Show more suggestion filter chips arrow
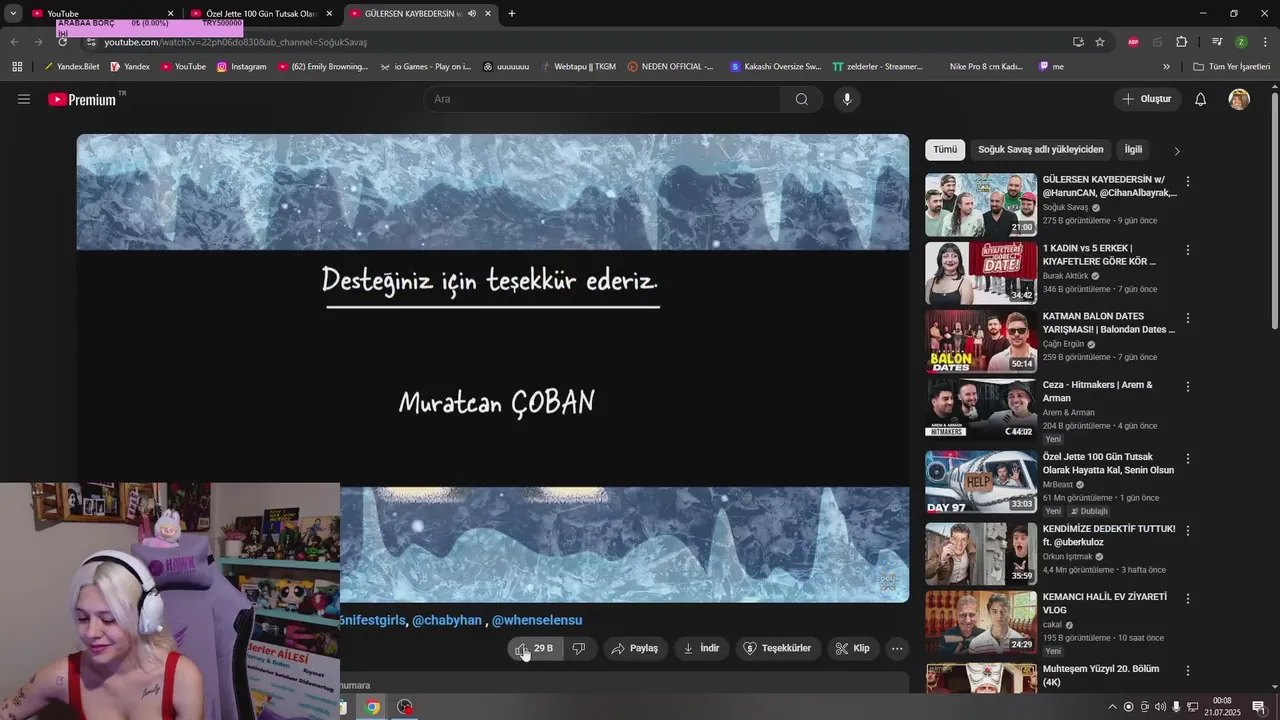 pos(1177,151)
